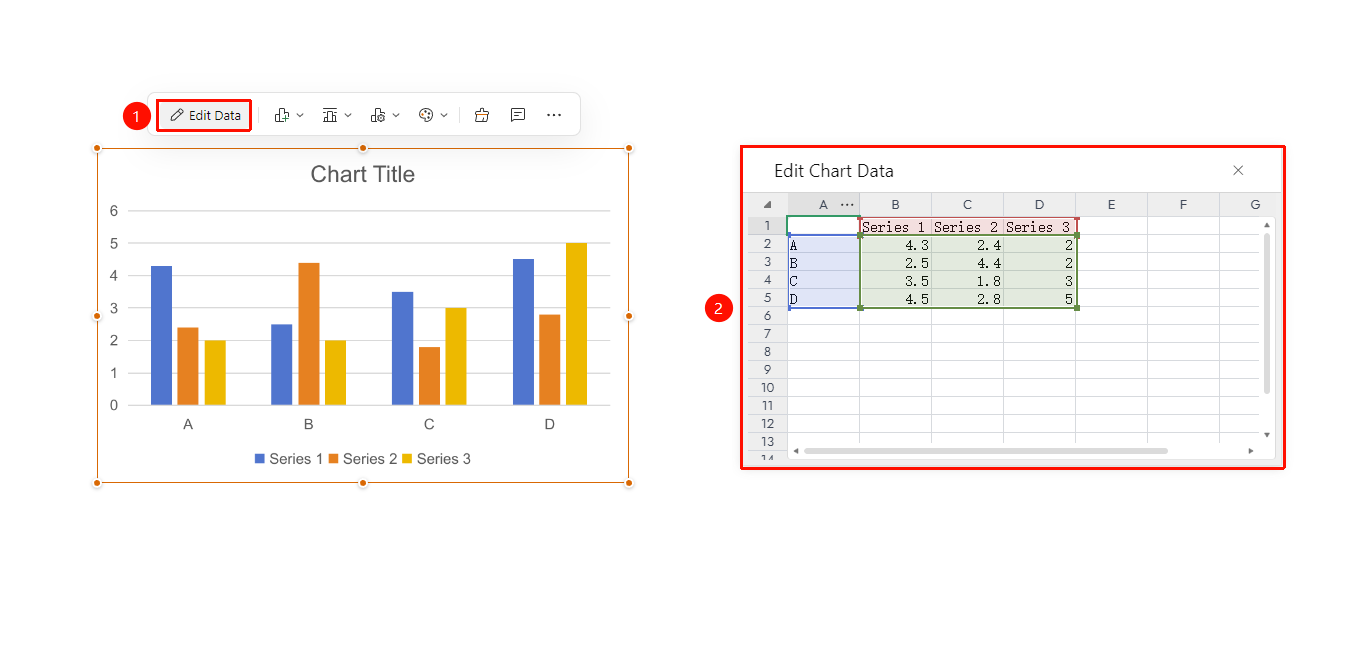Expand the add chart element dropdown arrow
This screenshot has height=647, width=1345.
click(x=300, y=115)
